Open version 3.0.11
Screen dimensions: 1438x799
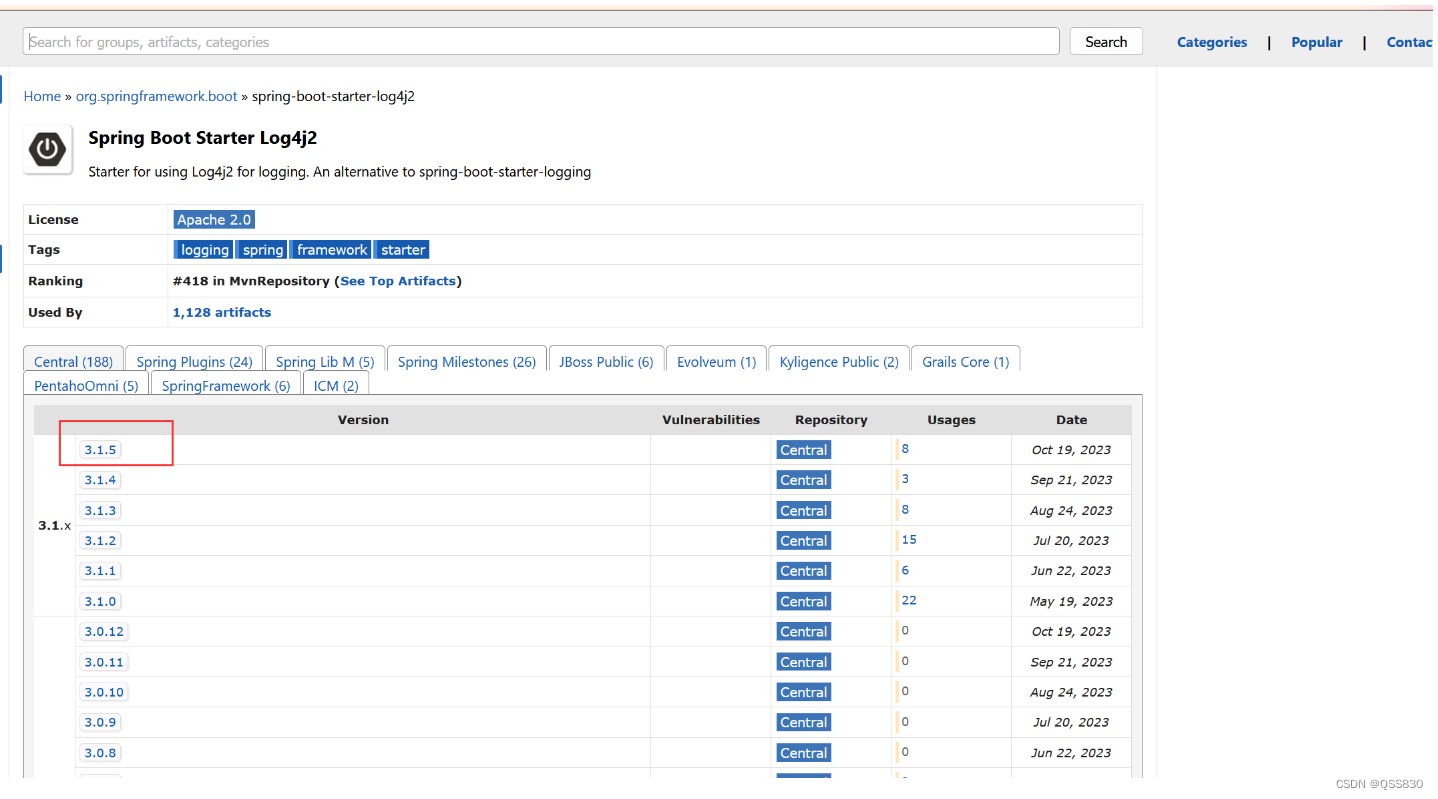104,662
